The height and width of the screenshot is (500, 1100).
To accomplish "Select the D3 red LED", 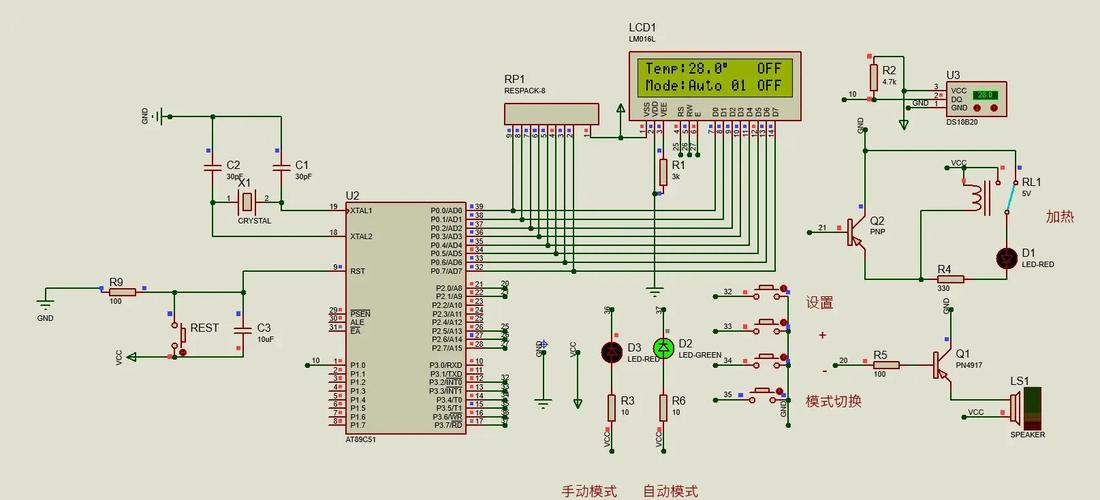I will click(612, 352).
